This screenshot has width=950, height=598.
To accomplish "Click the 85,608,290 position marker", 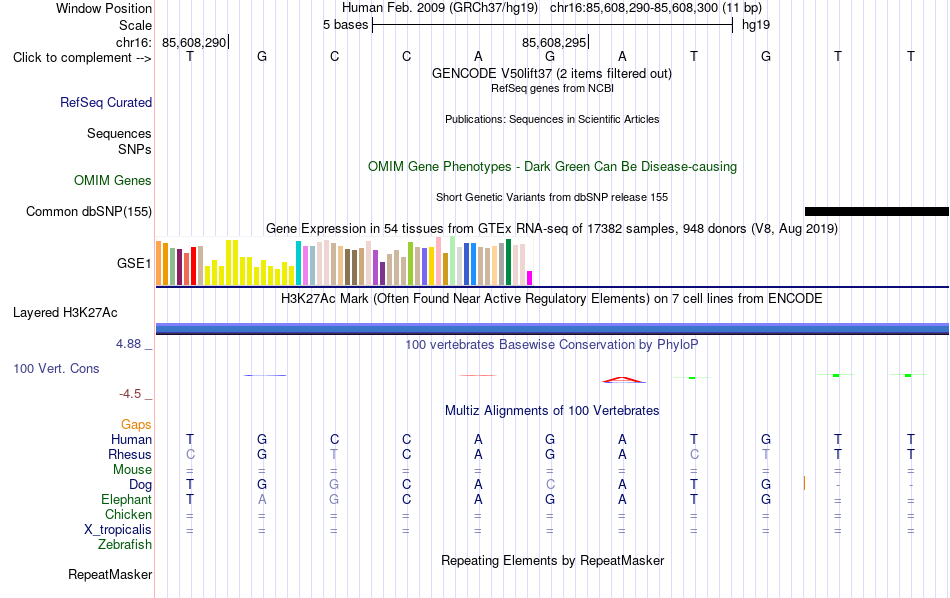I will coord(195,42).
